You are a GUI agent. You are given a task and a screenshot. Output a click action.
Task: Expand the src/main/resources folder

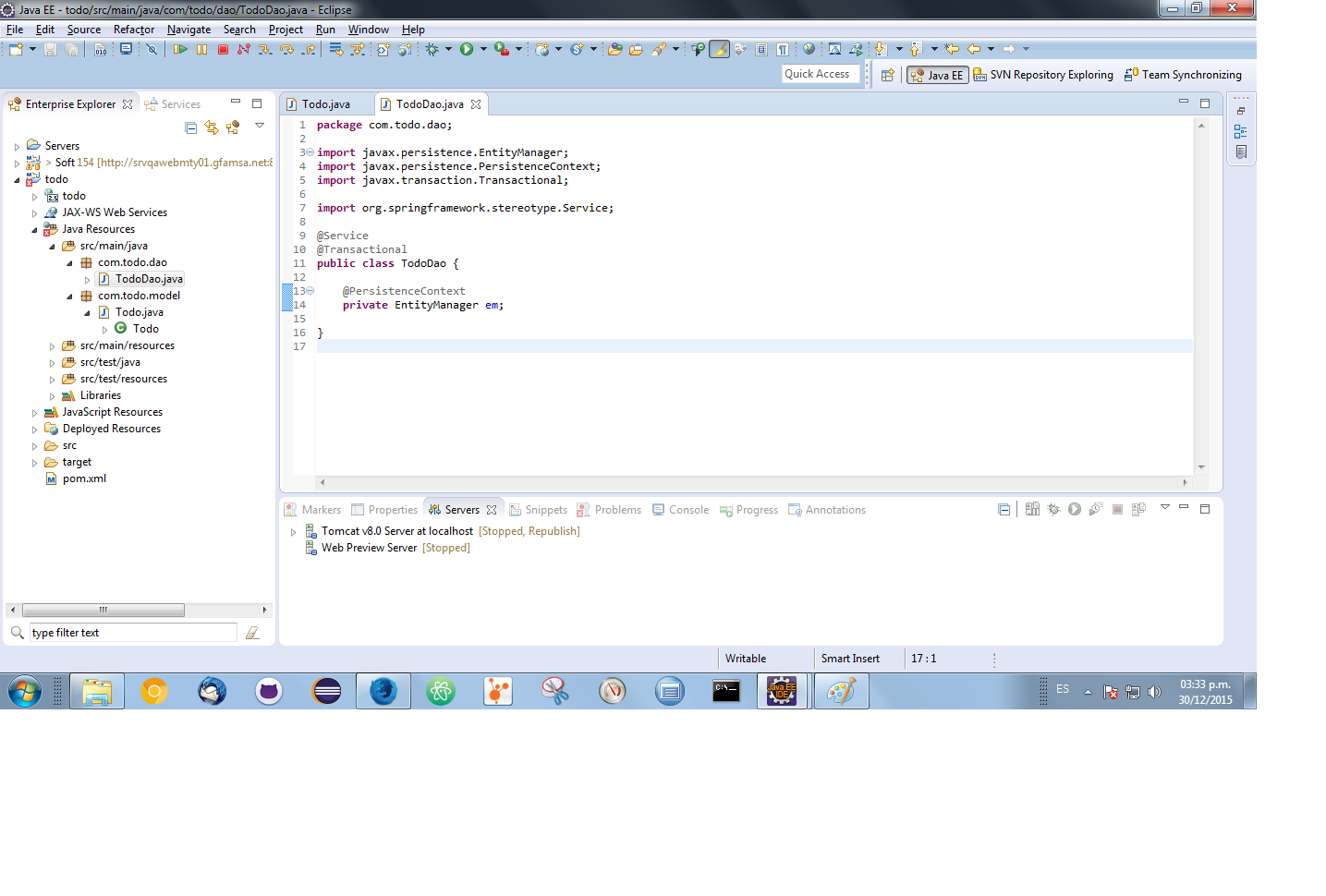click(52, 346)
